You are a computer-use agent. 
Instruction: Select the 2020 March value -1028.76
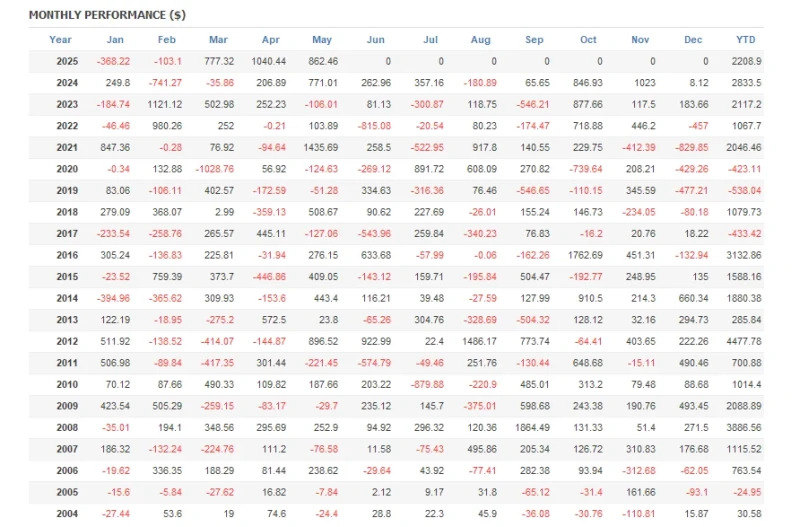[x=214, y=169]
